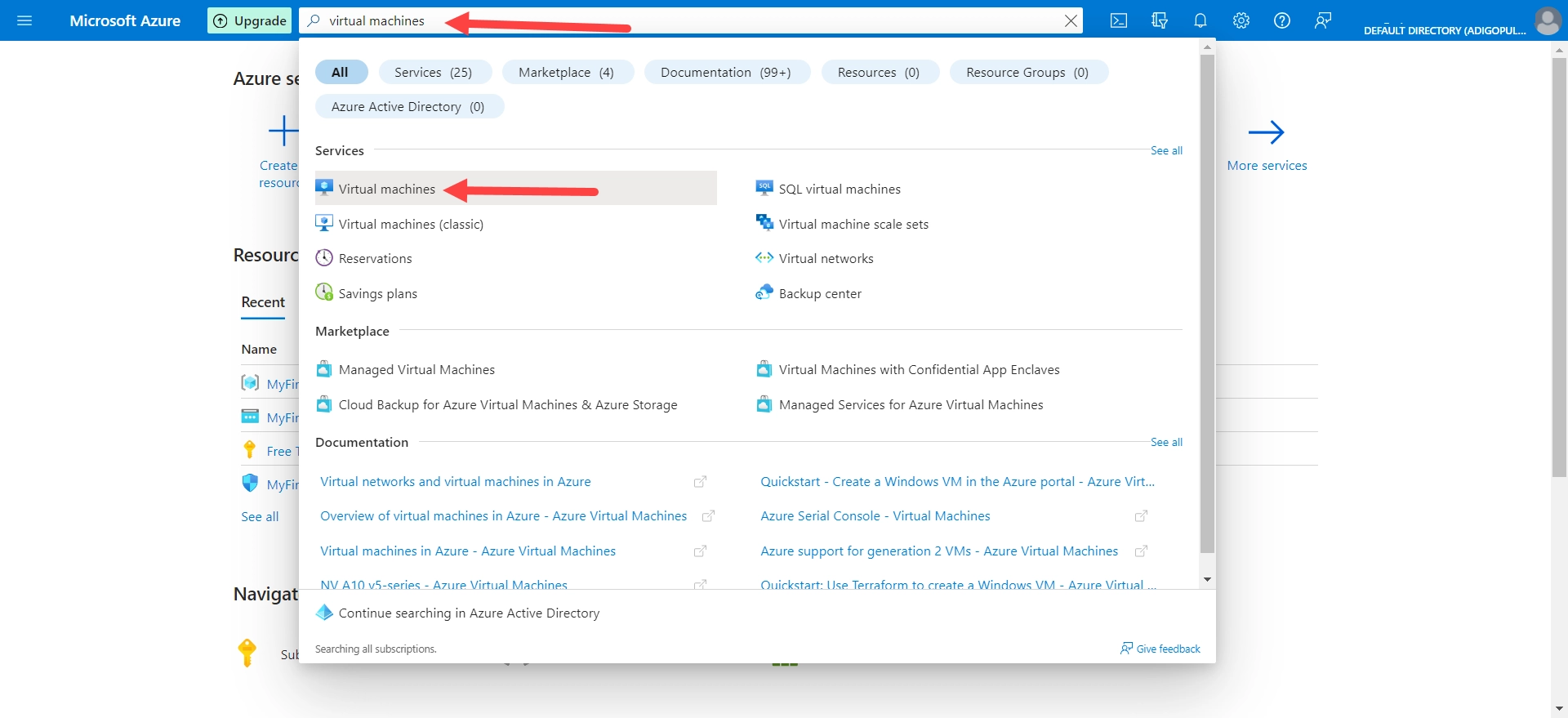This screenshot has width=1568, height=718.
Task: Open the Virtual machines service
Action: 515,189
